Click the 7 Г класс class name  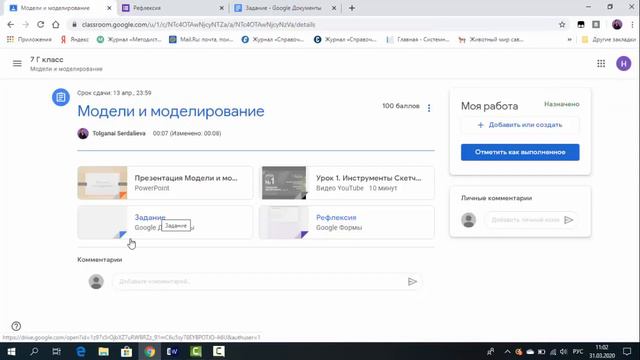coord(47,60)
